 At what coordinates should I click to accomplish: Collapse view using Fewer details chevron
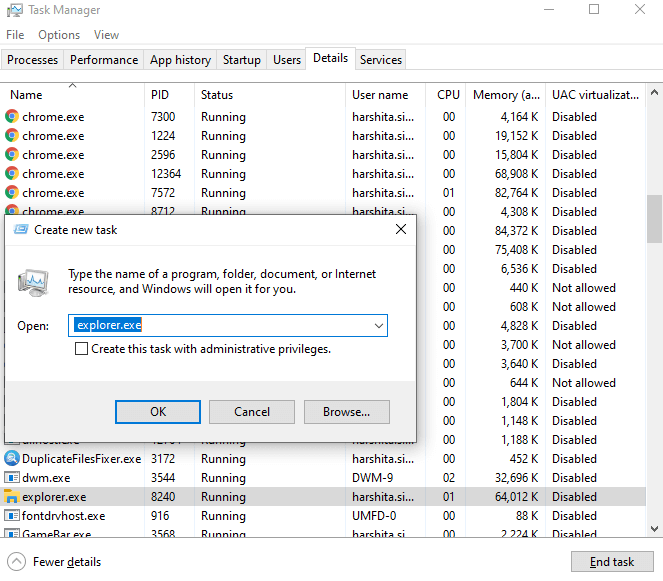[x=16, y=561]
